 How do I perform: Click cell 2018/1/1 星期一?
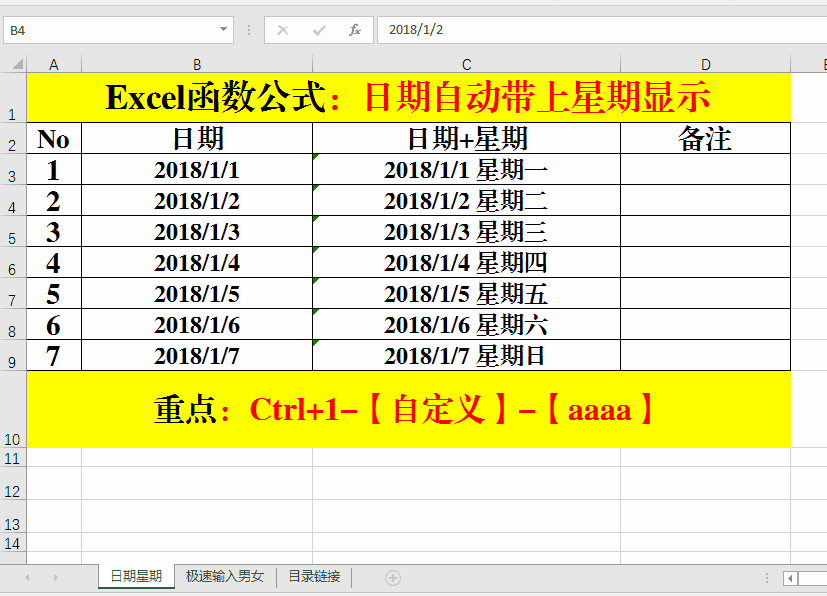[466, 170]
